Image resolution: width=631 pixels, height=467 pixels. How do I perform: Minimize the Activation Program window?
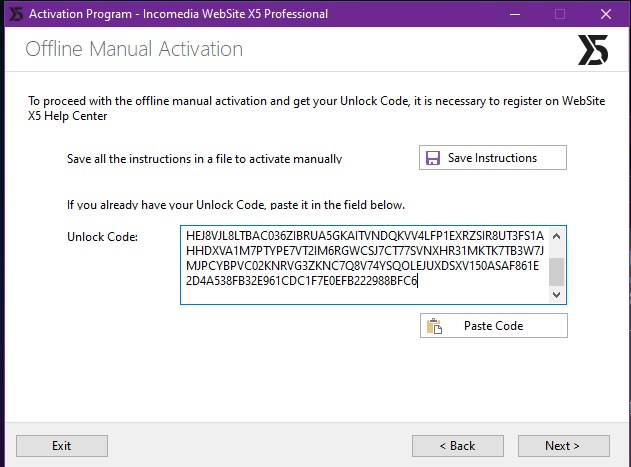(515, 14)
